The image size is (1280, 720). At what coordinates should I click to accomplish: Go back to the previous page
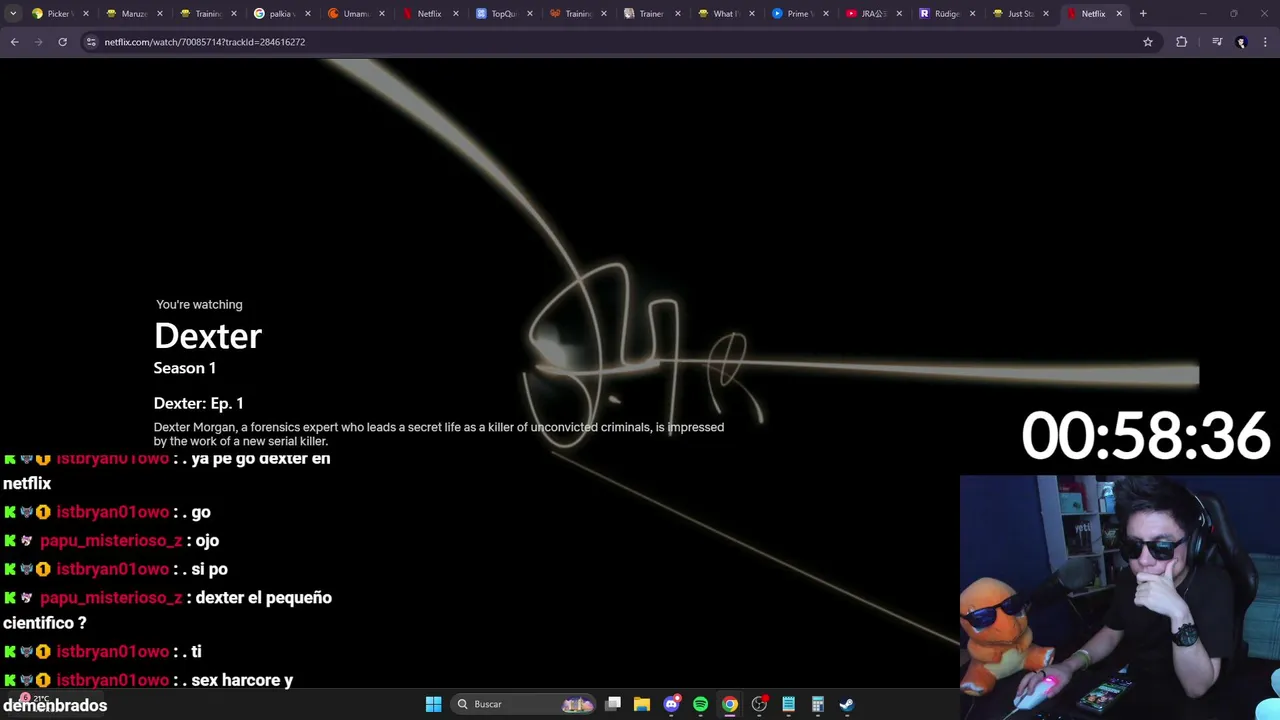click(14, 42)
